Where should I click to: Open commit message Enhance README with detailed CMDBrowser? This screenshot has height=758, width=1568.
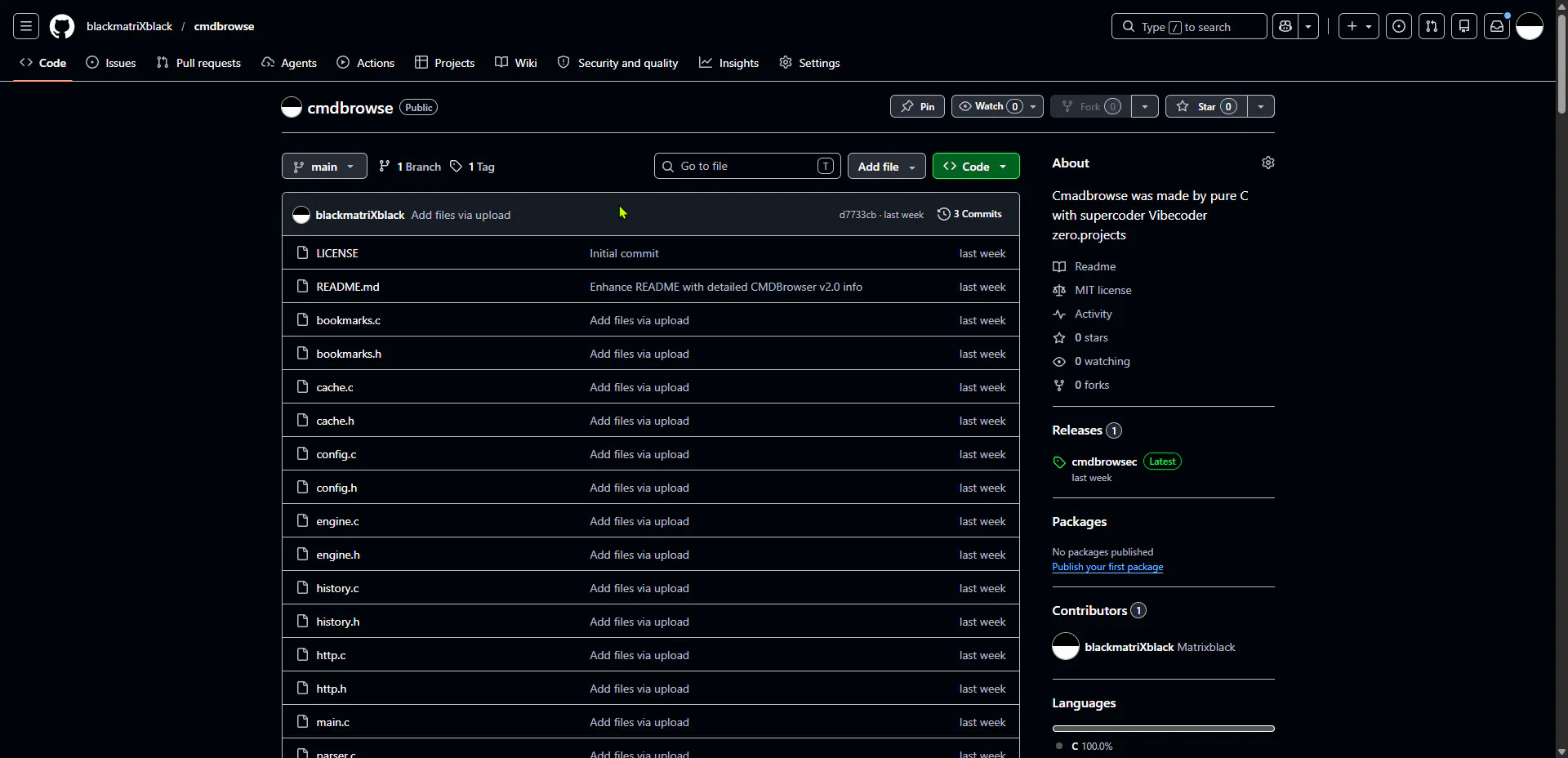click(x=726, y=287)
